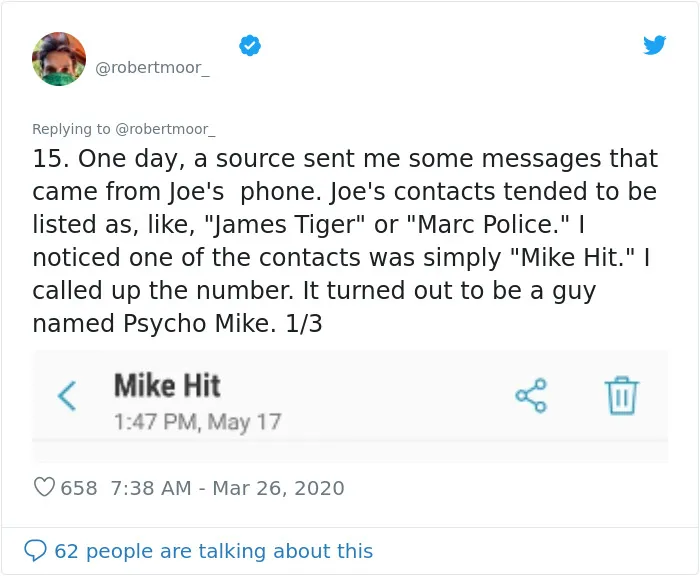Open the @robertmoor_ handle at top
The image size is (700, 576).
point(152,68)
